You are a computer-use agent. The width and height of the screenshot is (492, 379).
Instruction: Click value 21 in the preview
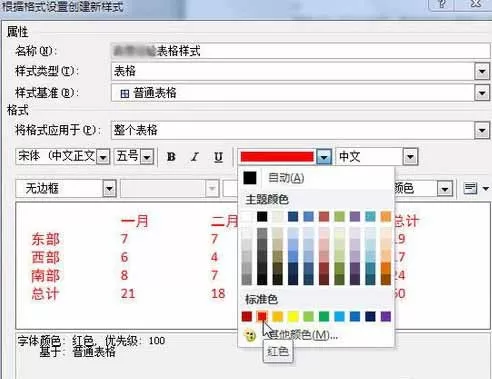click(128, 293)
